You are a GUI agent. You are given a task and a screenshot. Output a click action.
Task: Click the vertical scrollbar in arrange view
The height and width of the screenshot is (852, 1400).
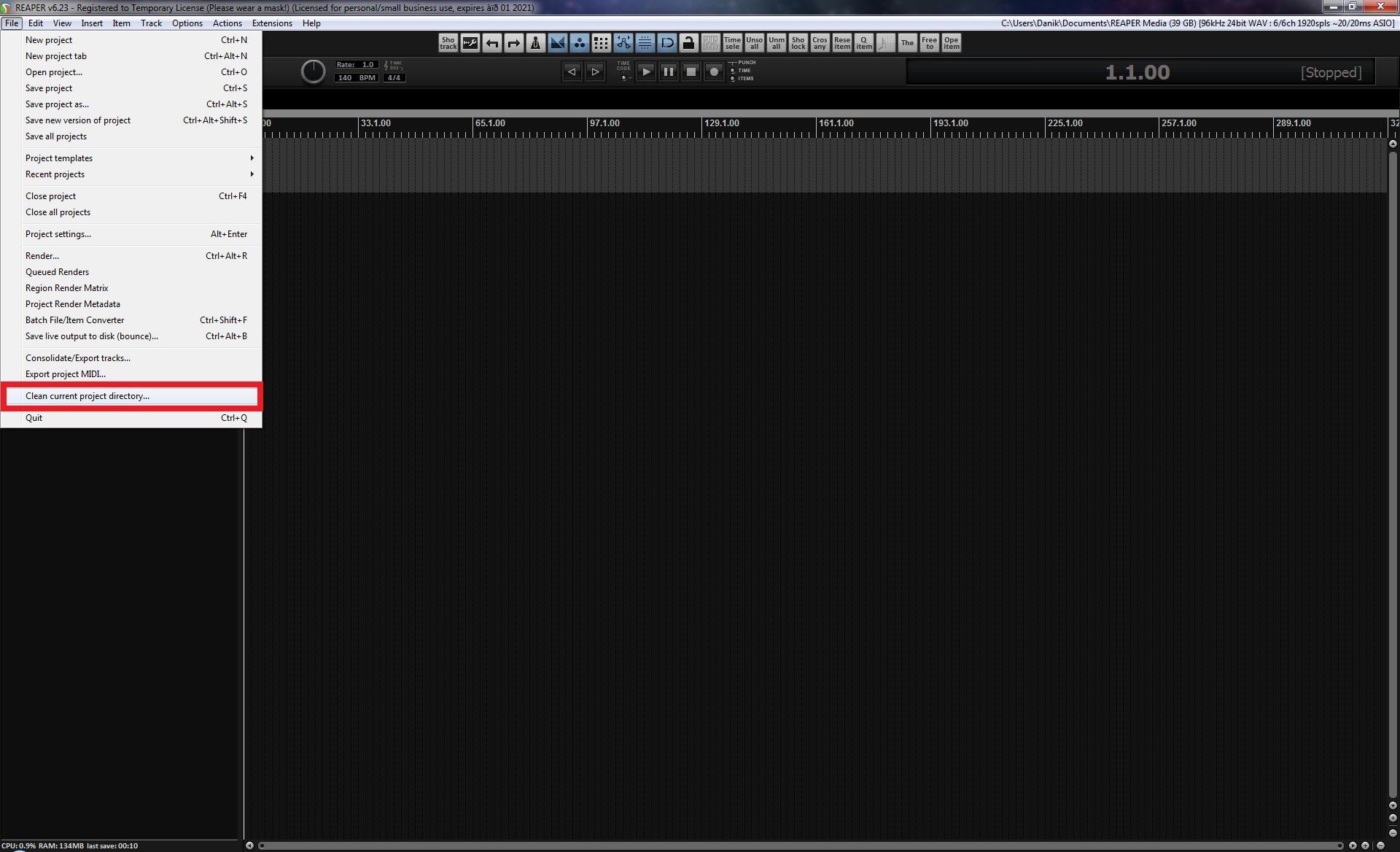1393,474
